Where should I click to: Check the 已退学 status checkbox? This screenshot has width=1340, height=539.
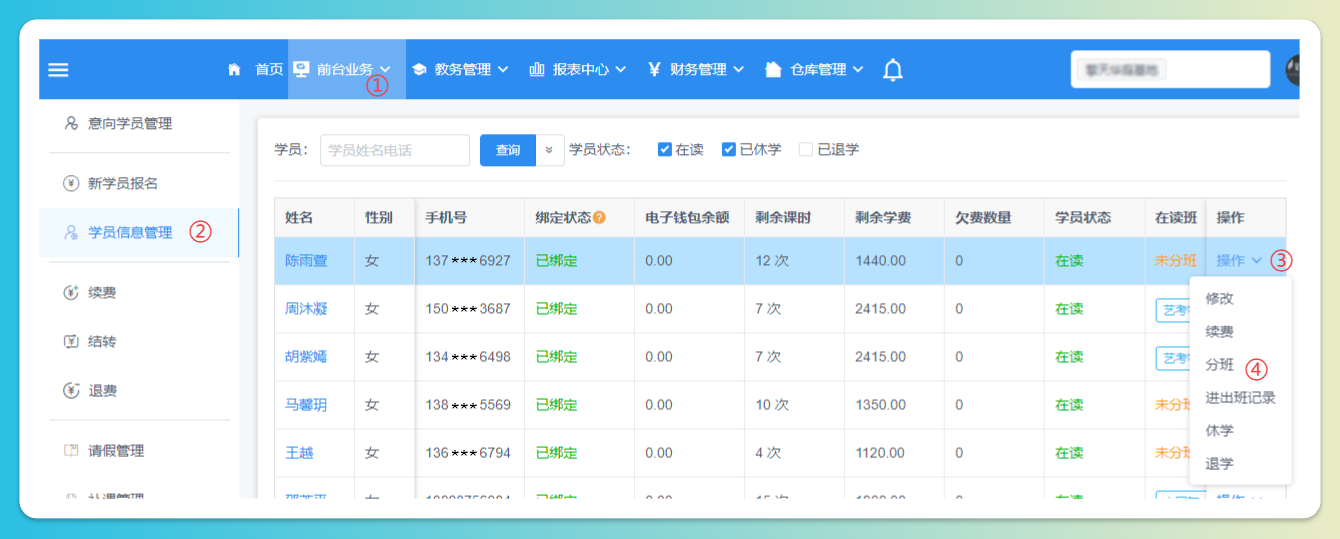805,149
